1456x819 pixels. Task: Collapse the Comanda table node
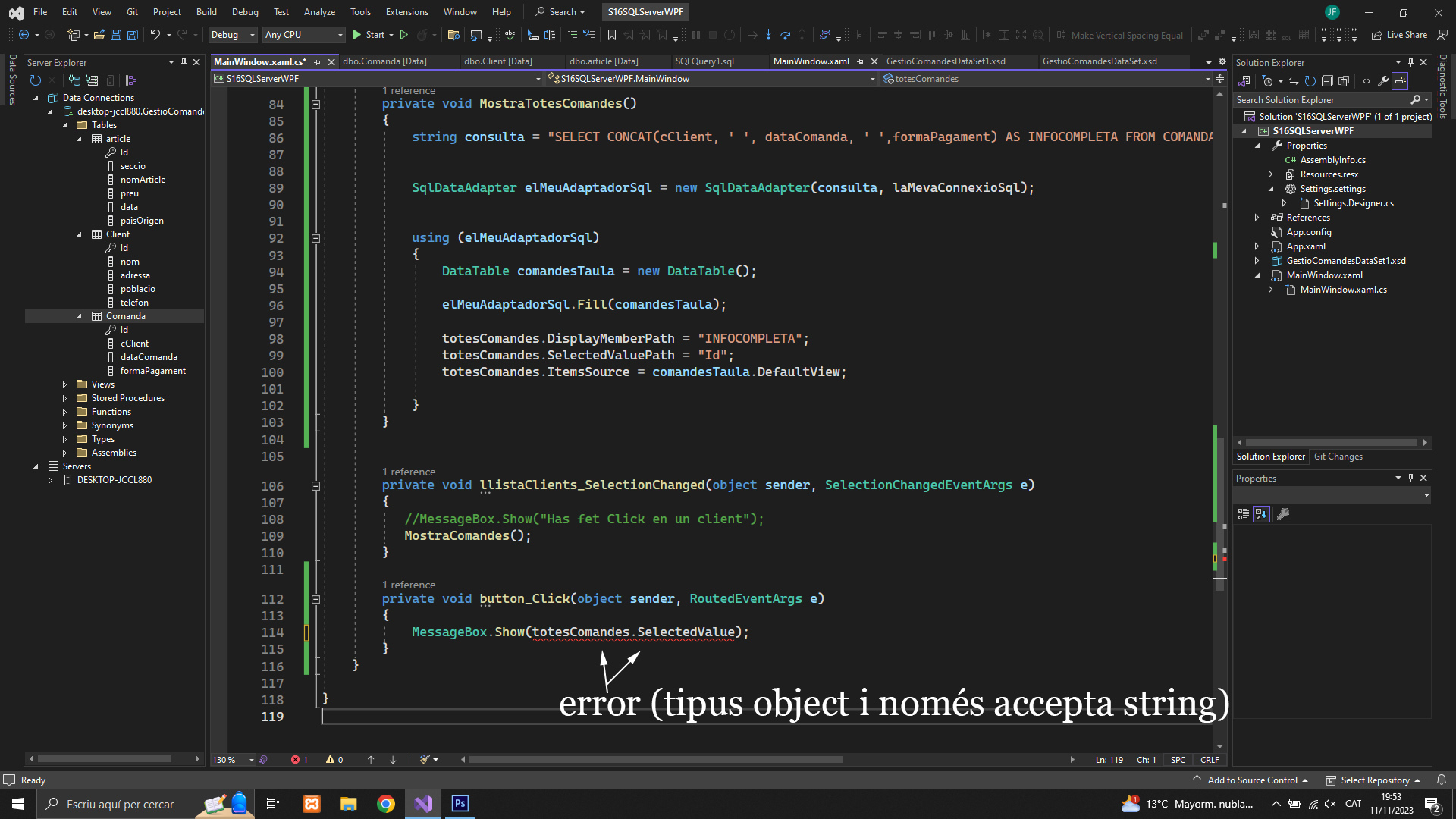79,316
